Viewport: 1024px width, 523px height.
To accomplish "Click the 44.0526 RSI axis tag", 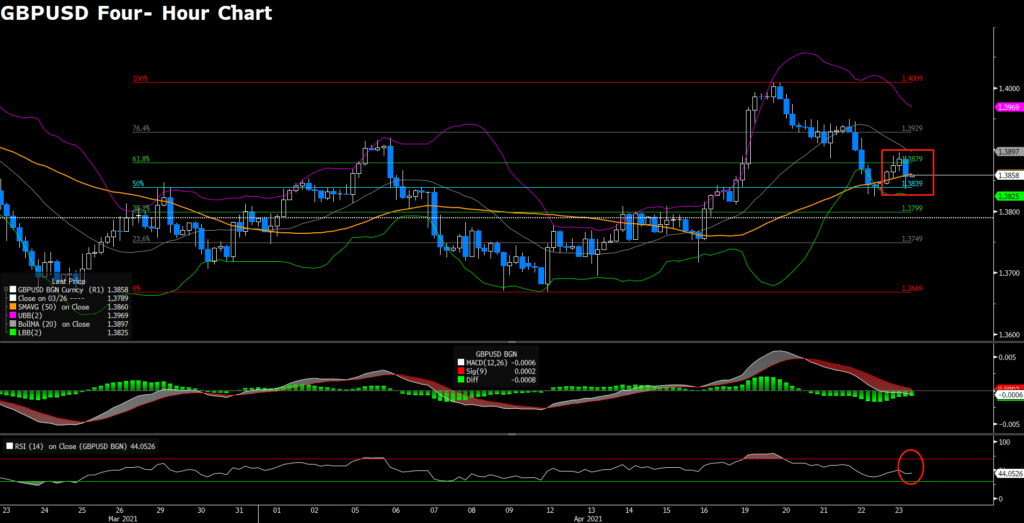I will 1009,473.
